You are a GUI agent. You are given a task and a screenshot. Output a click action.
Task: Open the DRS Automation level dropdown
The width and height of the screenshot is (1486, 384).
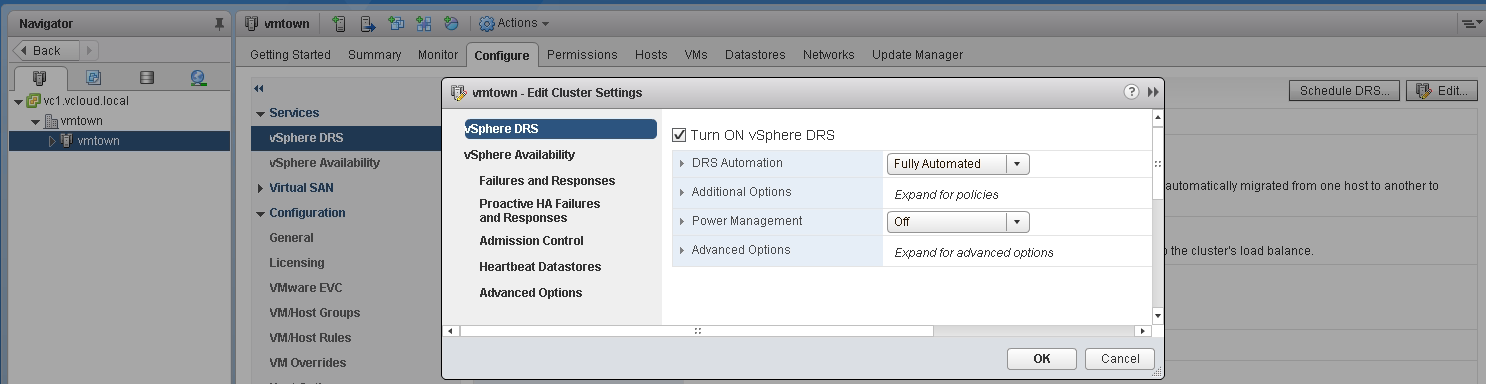tap(958, 164)
